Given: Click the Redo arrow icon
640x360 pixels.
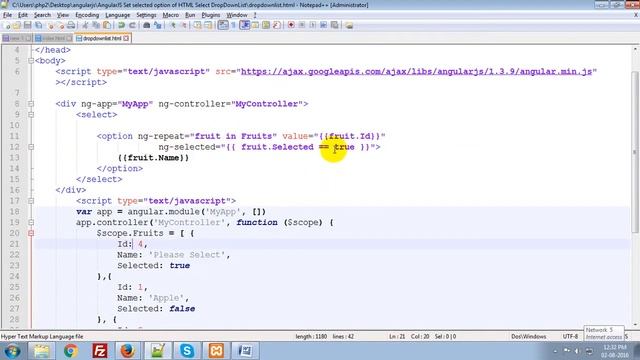Looking at the screenshot, I should (133, 25).
